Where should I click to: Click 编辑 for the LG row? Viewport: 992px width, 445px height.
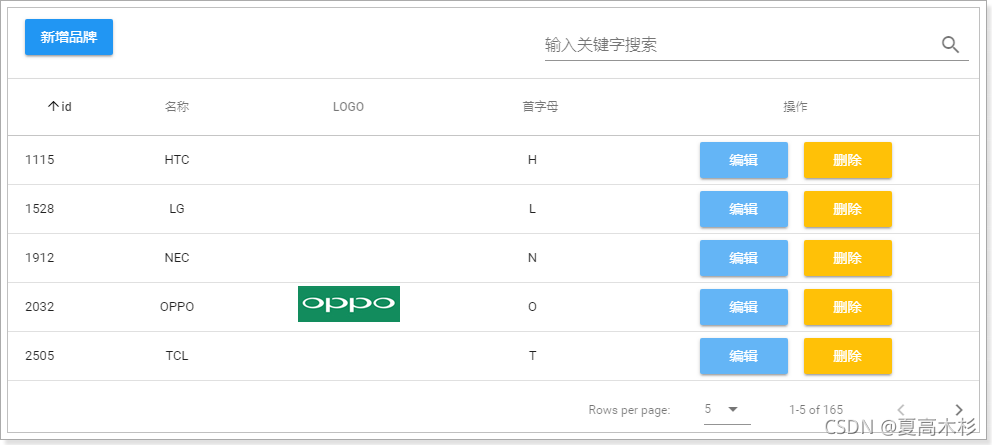coord(743,209)
